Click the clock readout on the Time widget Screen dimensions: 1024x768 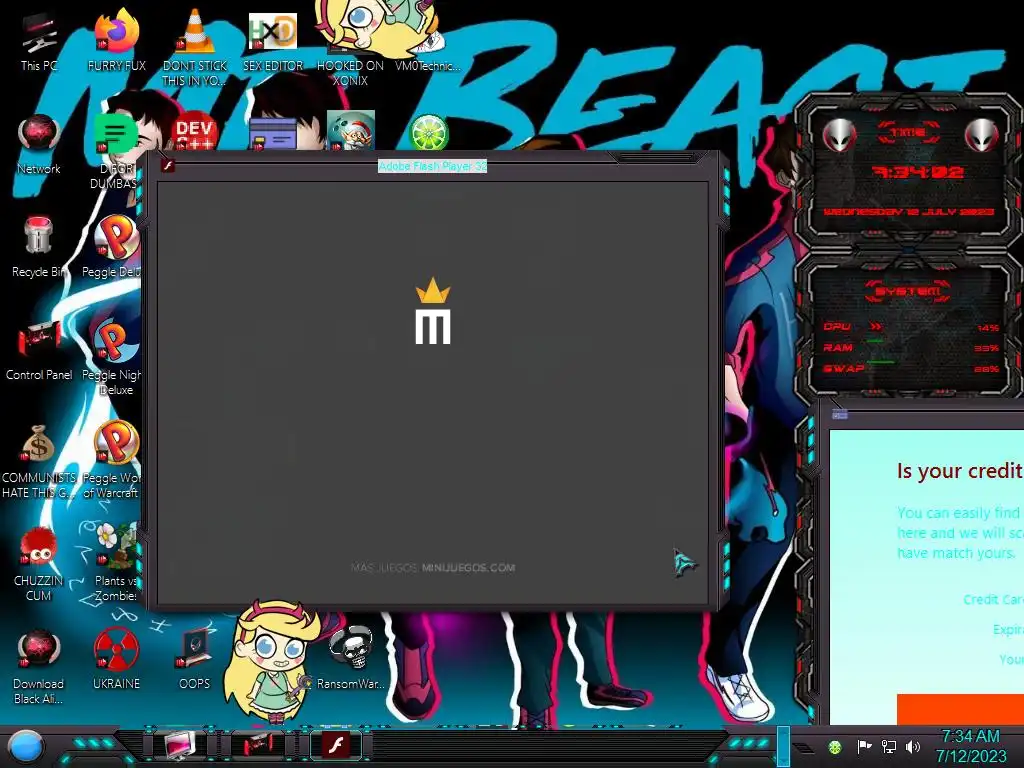coord(918,172)
